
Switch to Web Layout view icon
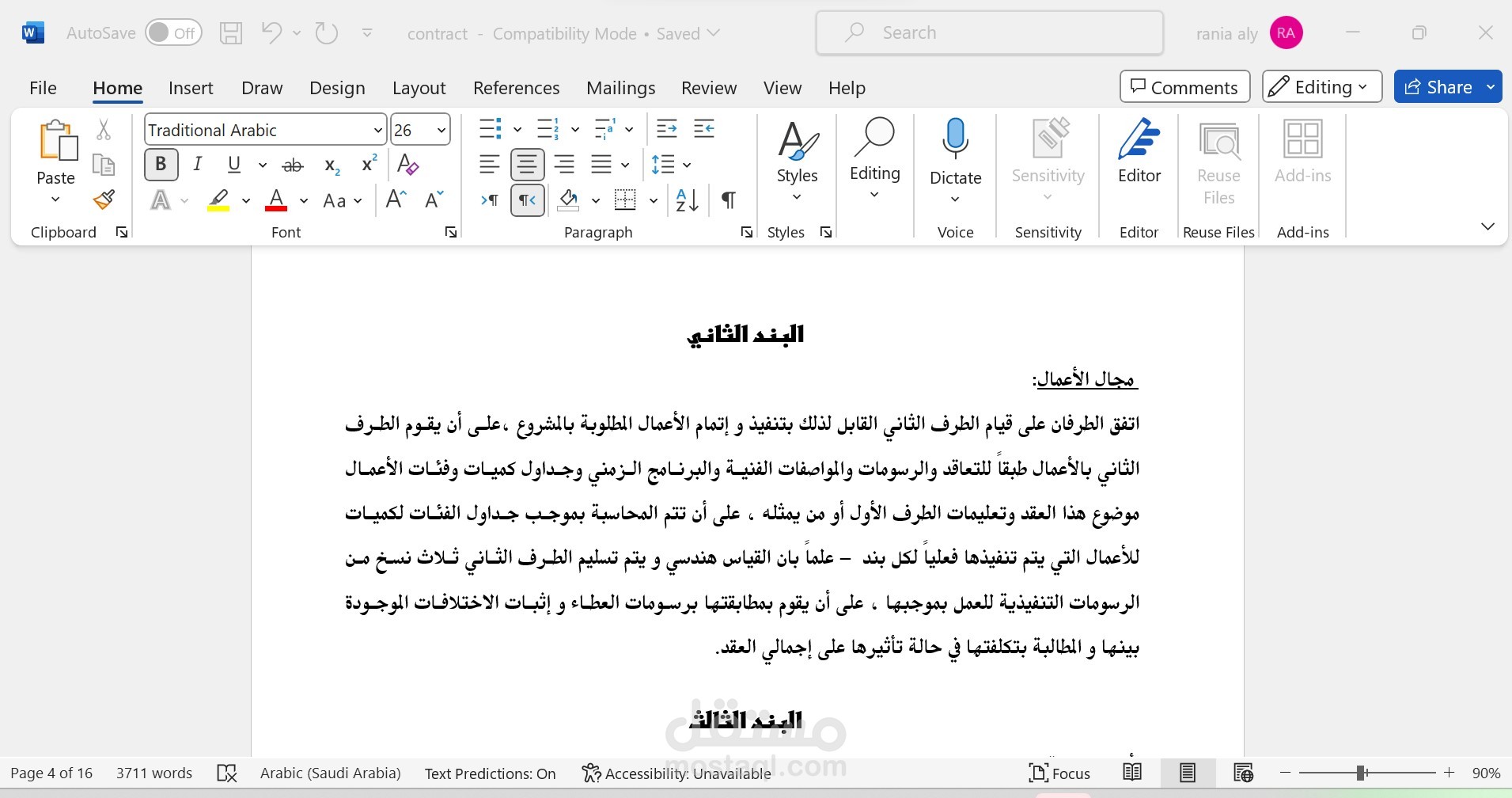pyautogui.click(x=1243, y=773)
